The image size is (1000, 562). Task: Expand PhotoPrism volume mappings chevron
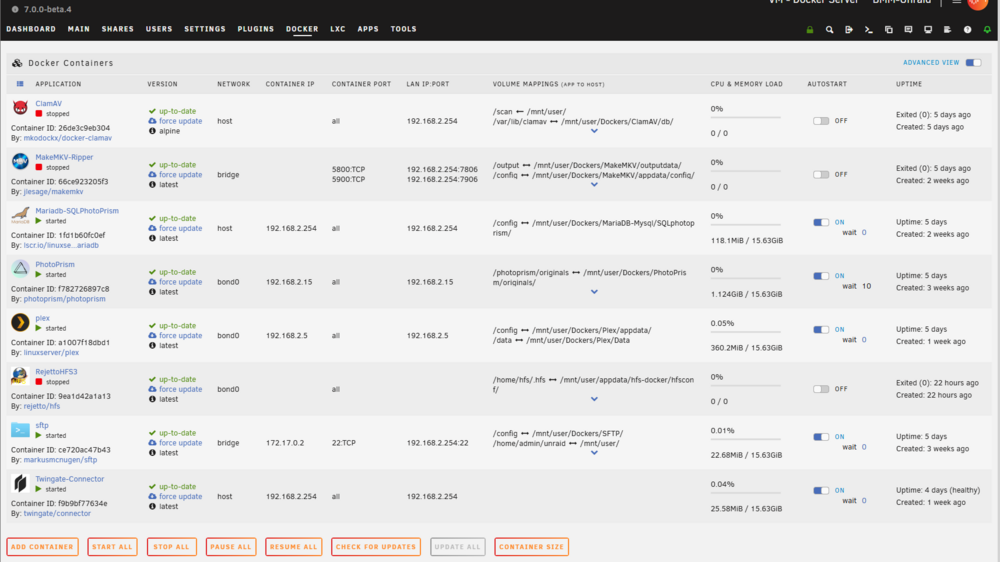594,292
